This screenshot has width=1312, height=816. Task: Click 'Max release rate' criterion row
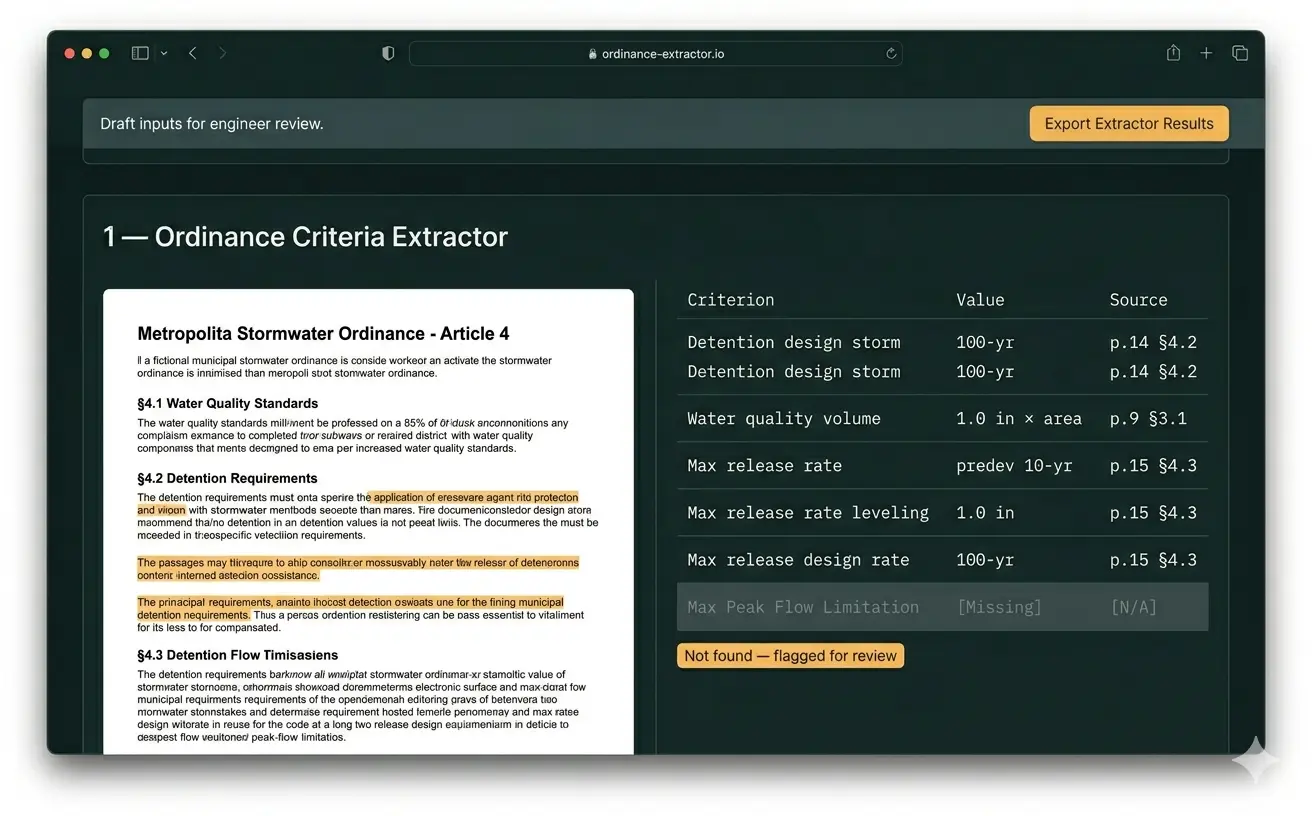coord(942,466)
